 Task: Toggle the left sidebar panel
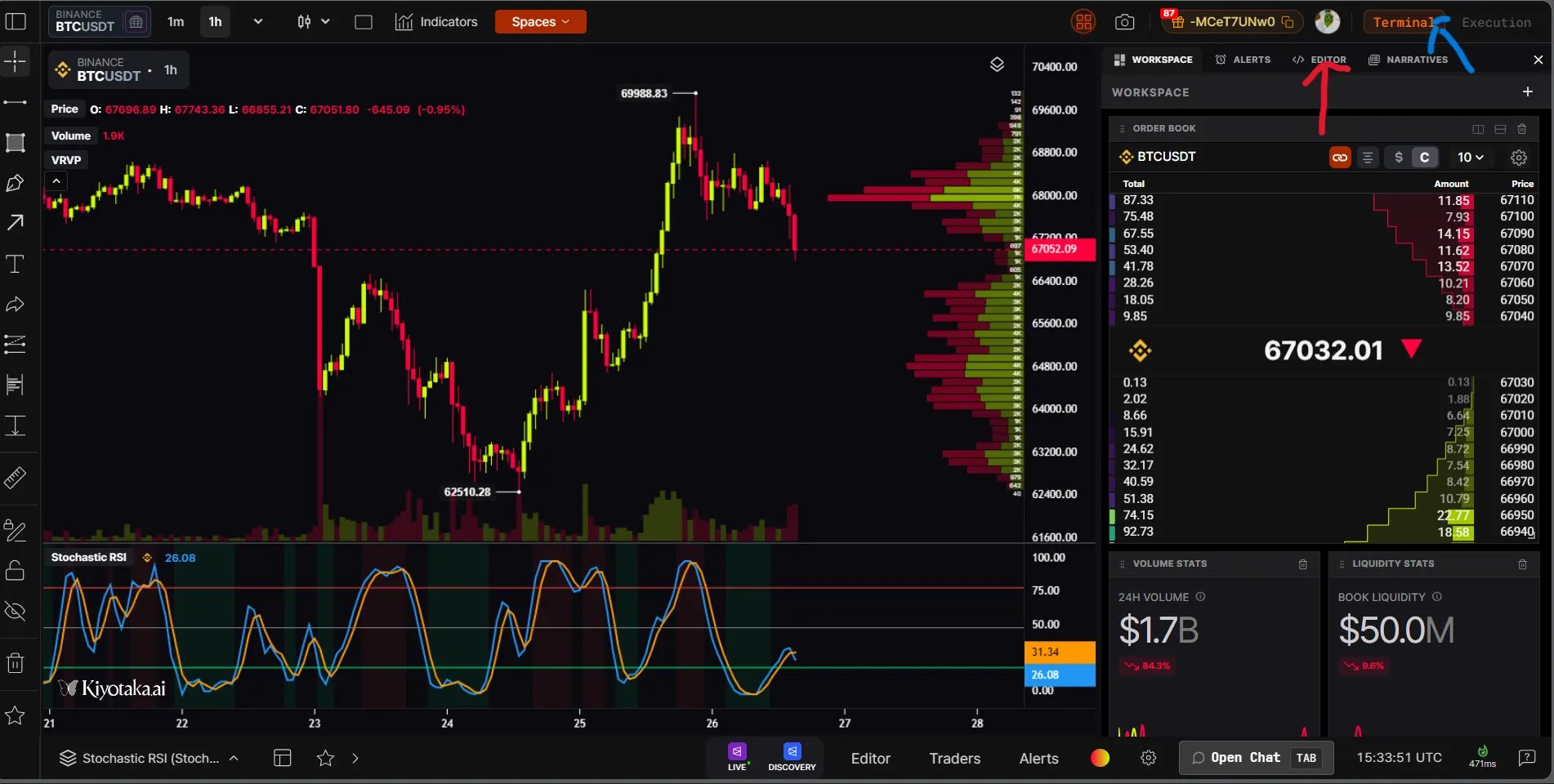(16, 21)
